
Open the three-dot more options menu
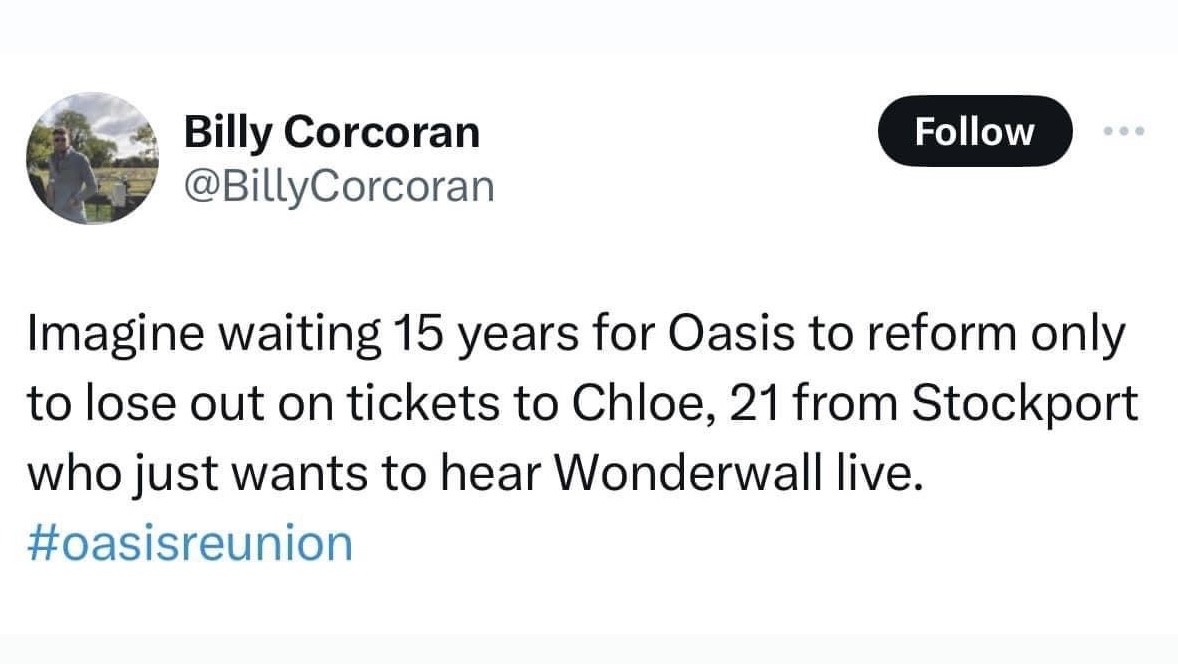[1121, 131]
